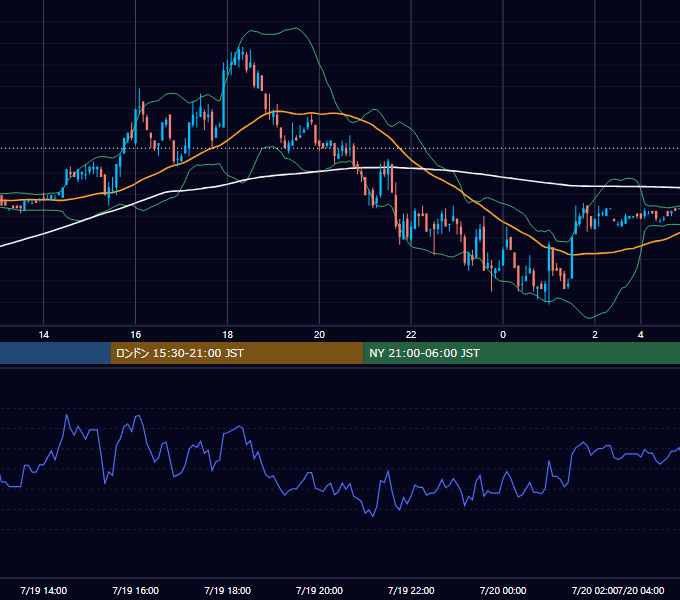Screen dimensions: 680x600
Task: Click the 7/20 00:00 date label
Action: (x=503, y=590)
